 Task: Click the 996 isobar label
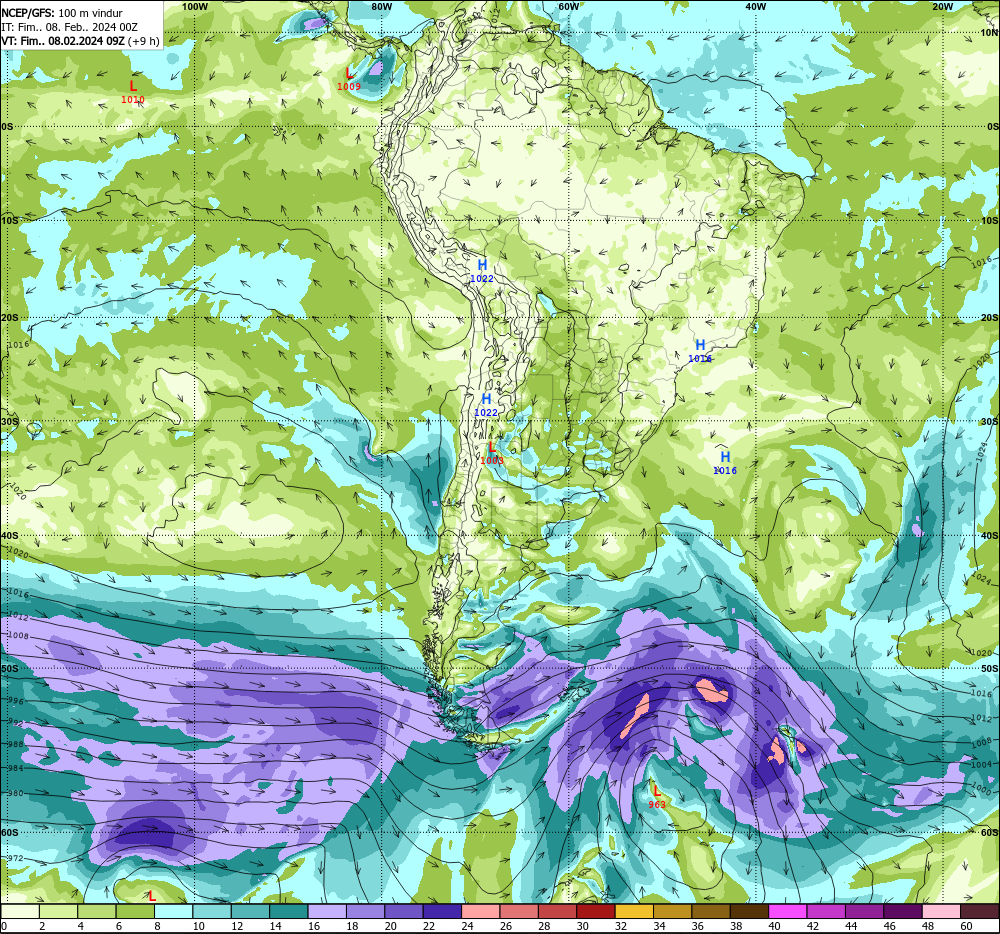[16, 701]
